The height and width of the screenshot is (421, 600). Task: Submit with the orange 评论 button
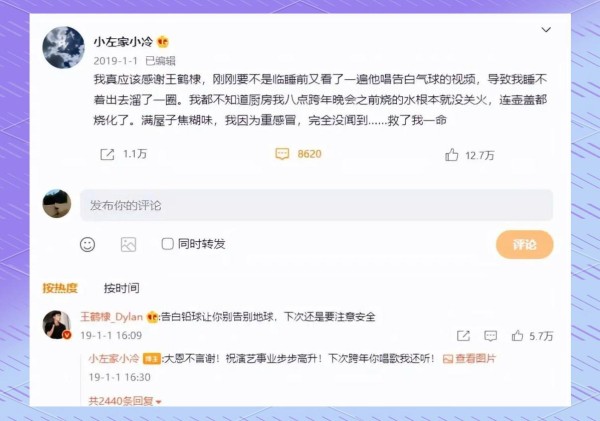525,244
